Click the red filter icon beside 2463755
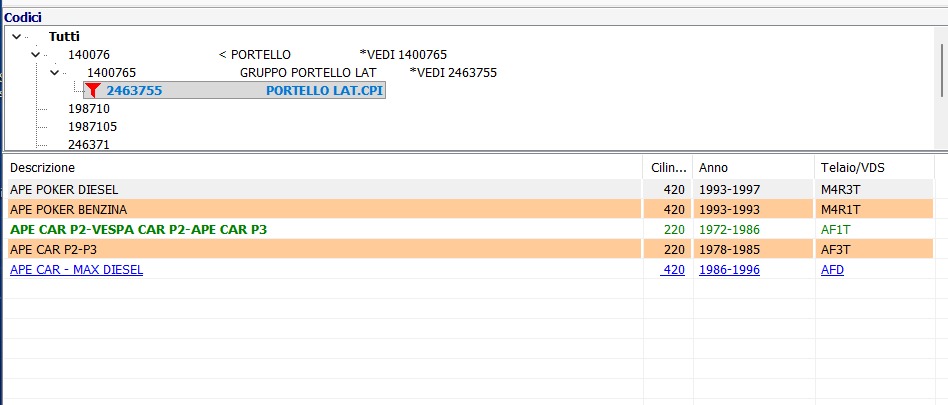The height and width of the screenshot is (405, 948). tap(92, 91)
